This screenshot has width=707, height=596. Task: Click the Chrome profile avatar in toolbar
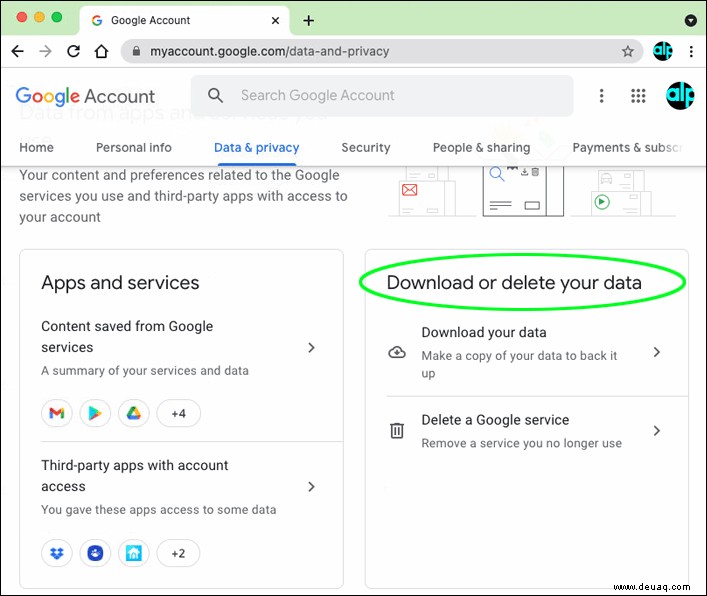click(662, 51)
